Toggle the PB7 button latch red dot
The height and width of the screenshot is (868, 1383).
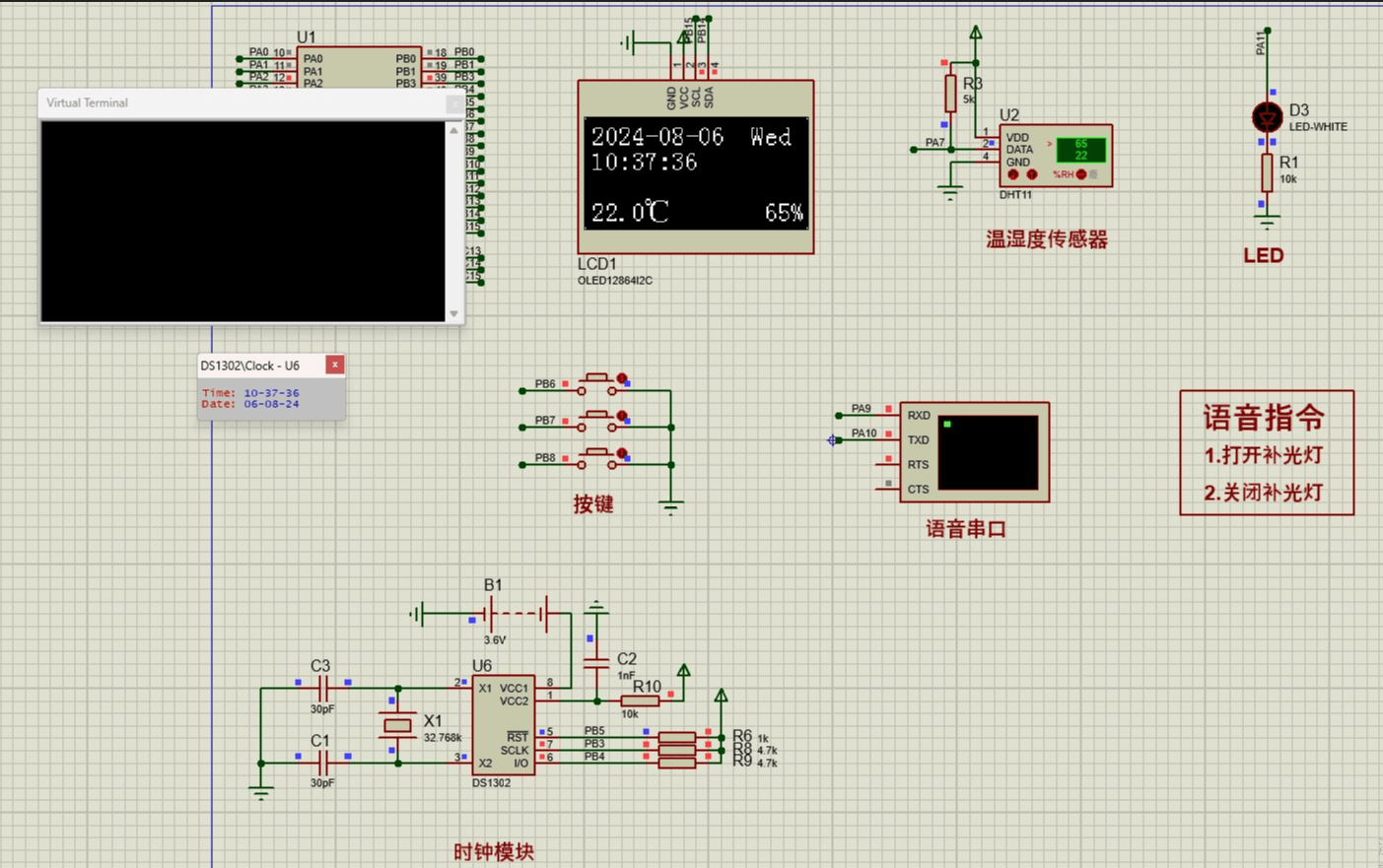click(x=622, y=416)
